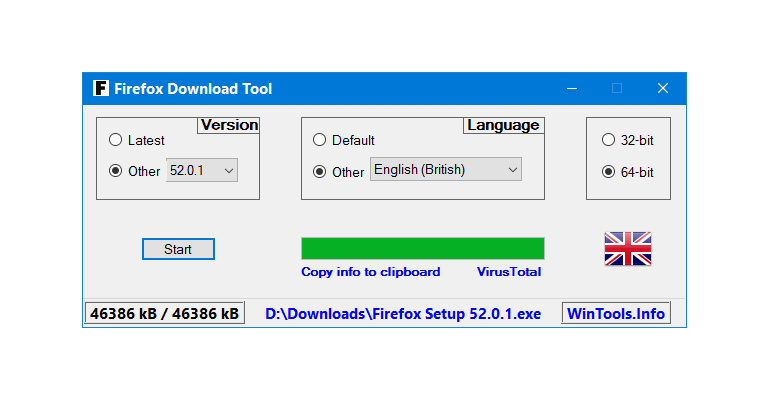The width and height of the screenshot is (770, 400).
Task: Open the downloaded Firefox Setup 52.0.1.exe path
Action: click(403, 314)
